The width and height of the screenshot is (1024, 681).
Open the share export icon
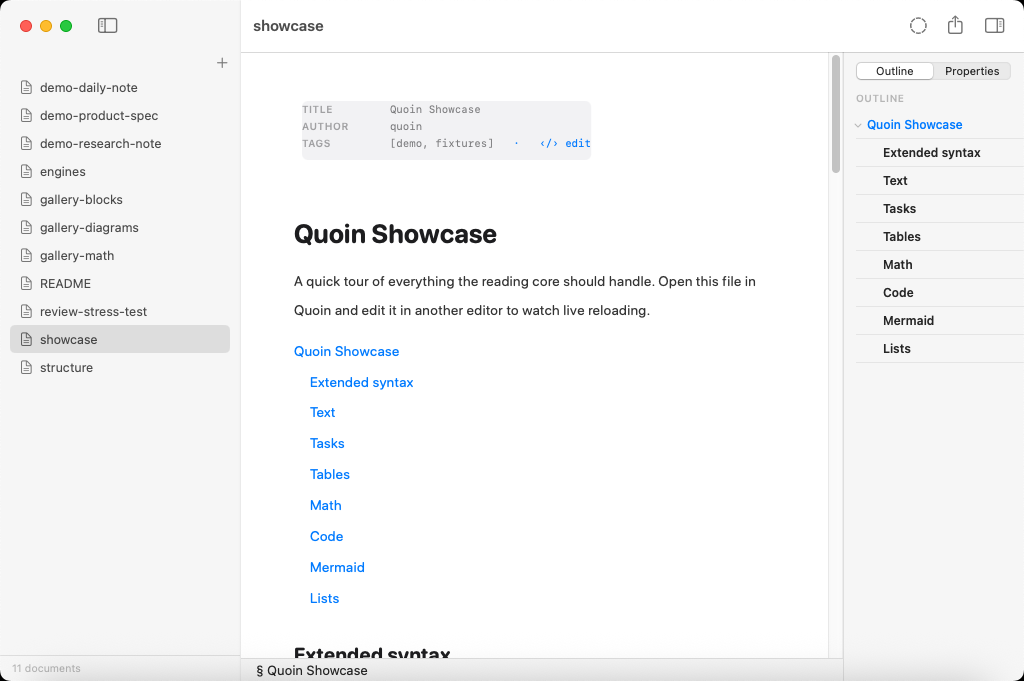pyautogui.click(x=955, y=25)
